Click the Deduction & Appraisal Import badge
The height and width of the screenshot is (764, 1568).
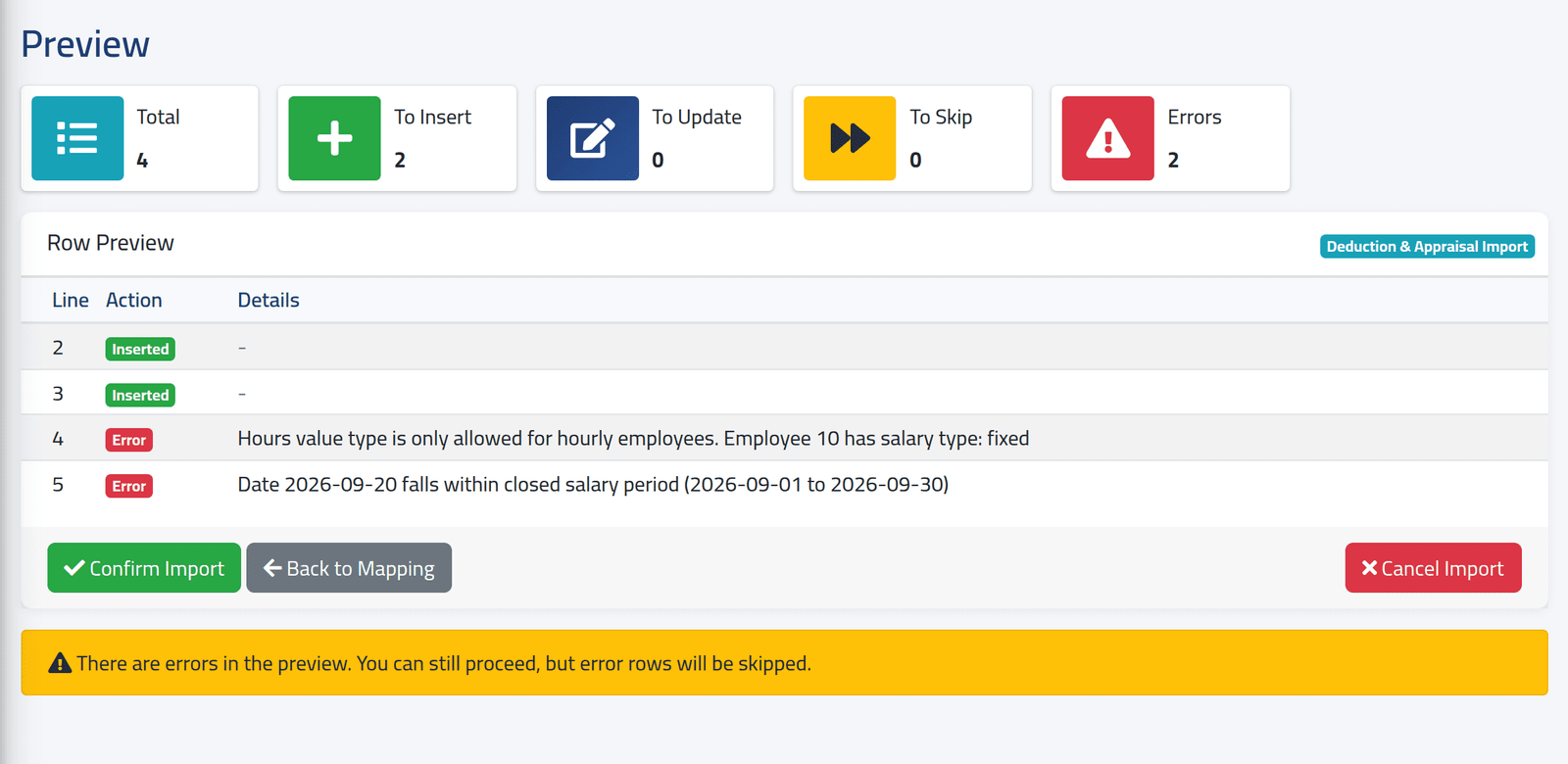pyautogui.click(x=1427, y=247)
